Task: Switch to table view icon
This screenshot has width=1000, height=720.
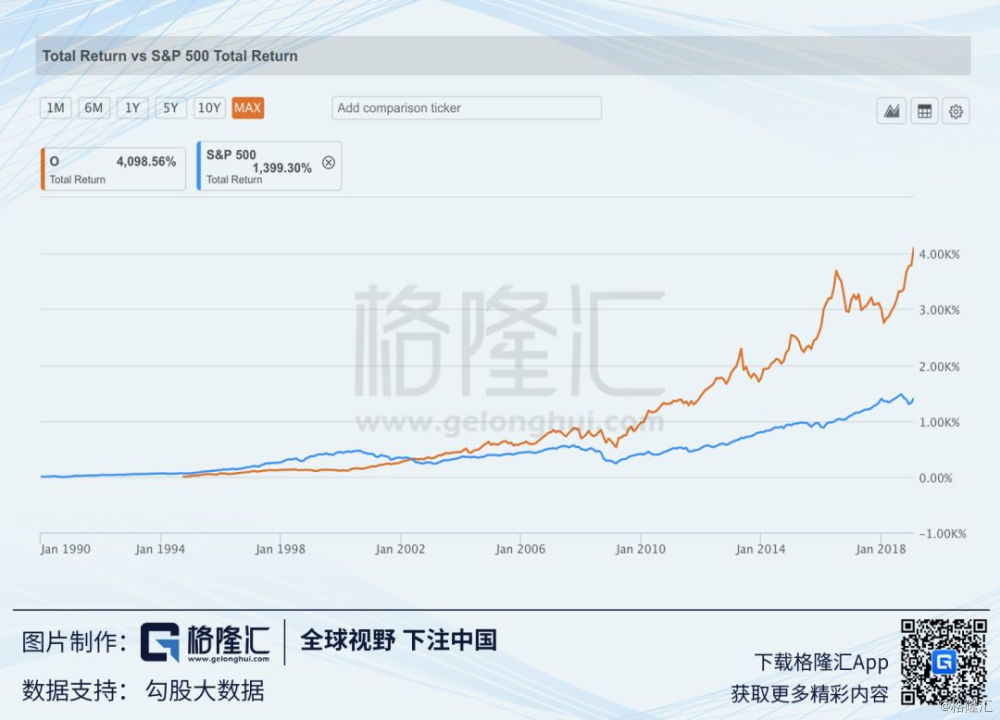Action: point(924,112)
